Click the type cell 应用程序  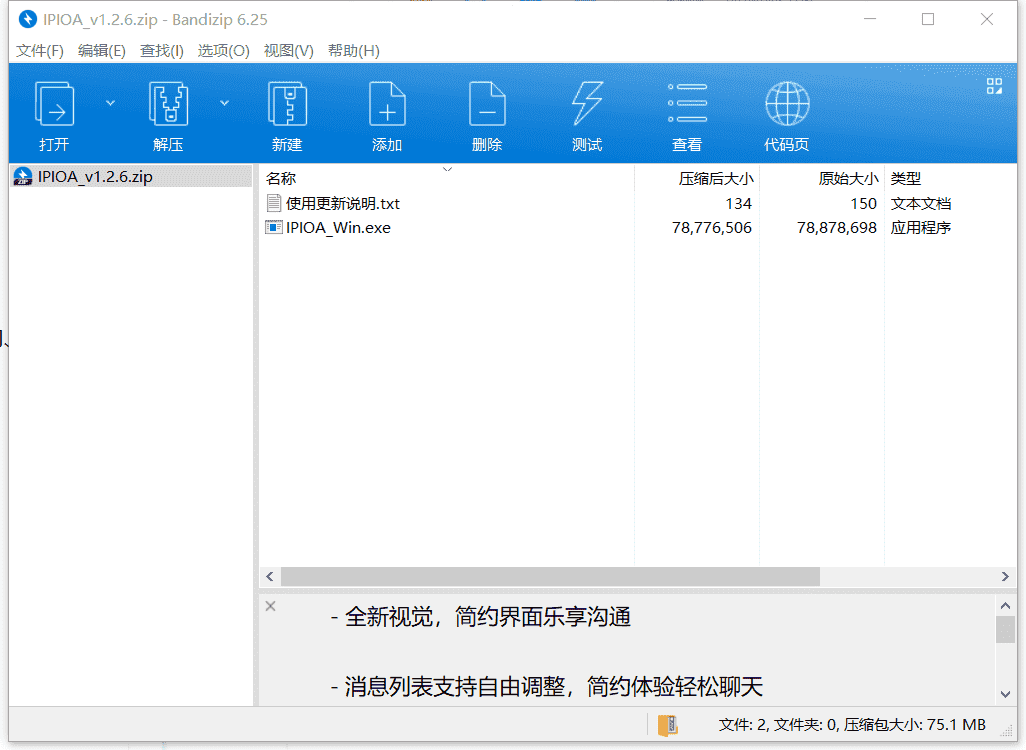921,228
